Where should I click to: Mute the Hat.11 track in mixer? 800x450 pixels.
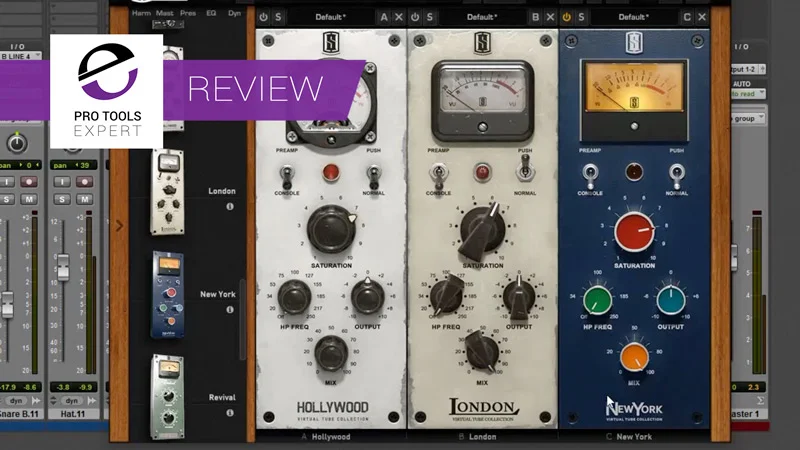coord(84,199)
